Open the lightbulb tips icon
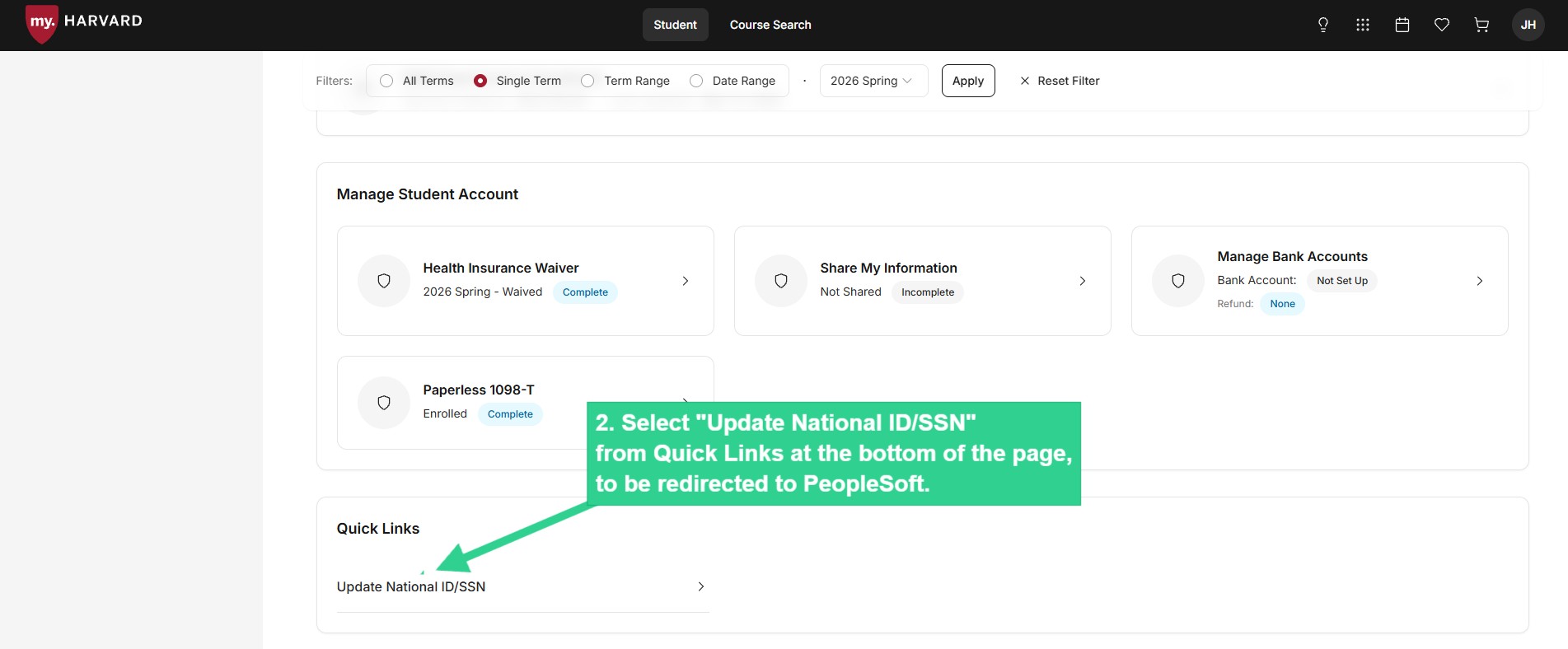 1323,25
